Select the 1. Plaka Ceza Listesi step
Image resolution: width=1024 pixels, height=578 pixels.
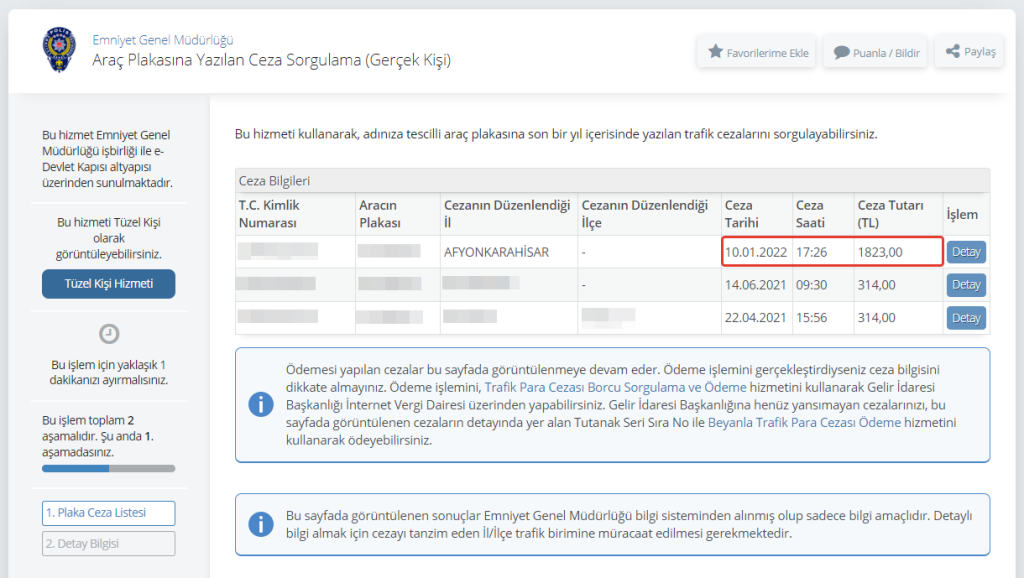pyautogui.click(x=108, y=513)
